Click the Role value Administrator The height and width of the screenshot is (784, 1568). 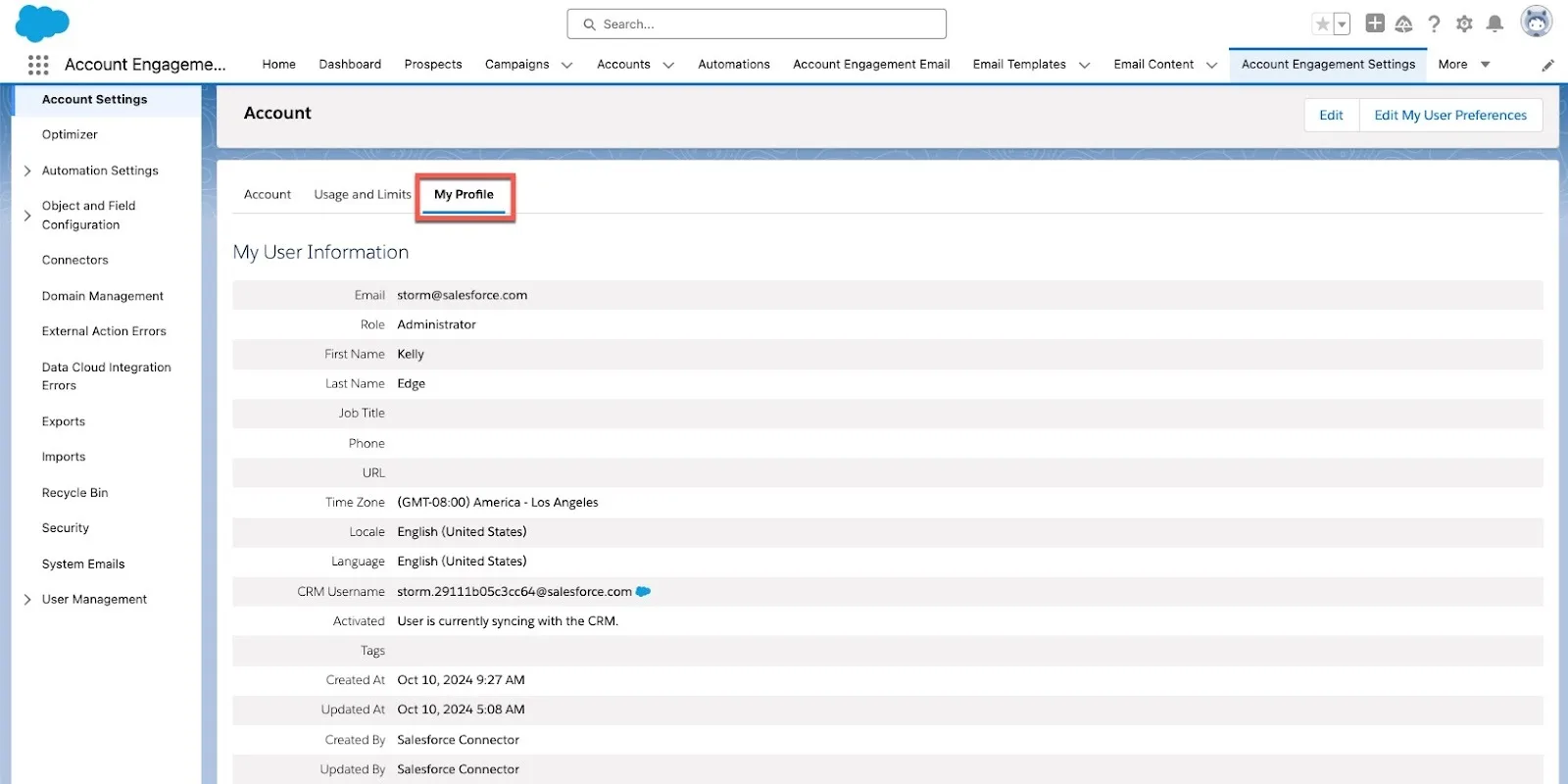pyautogui.click(x=437, y=324)
